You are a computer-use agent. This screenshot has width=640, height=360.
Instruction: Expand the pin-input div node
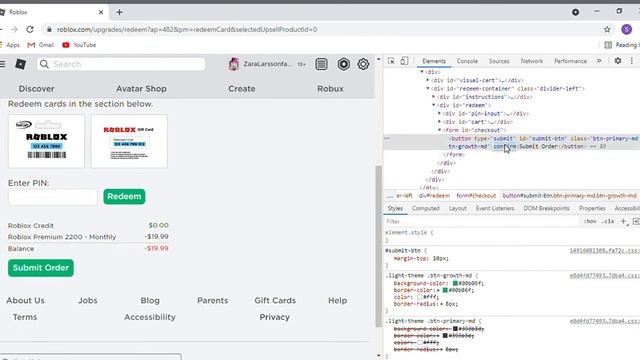(x=439, y=113)
